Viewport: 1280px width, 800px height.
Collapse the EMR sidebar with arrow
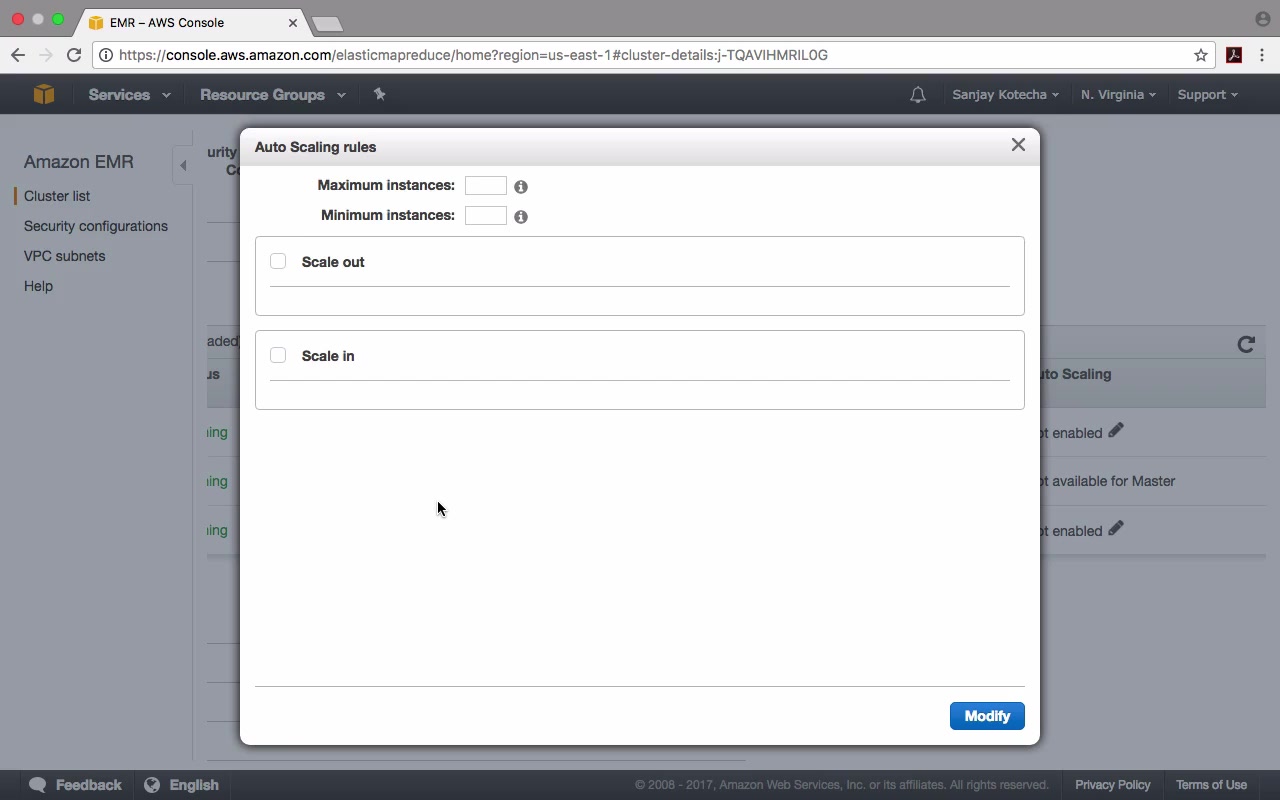coord(183,165)
